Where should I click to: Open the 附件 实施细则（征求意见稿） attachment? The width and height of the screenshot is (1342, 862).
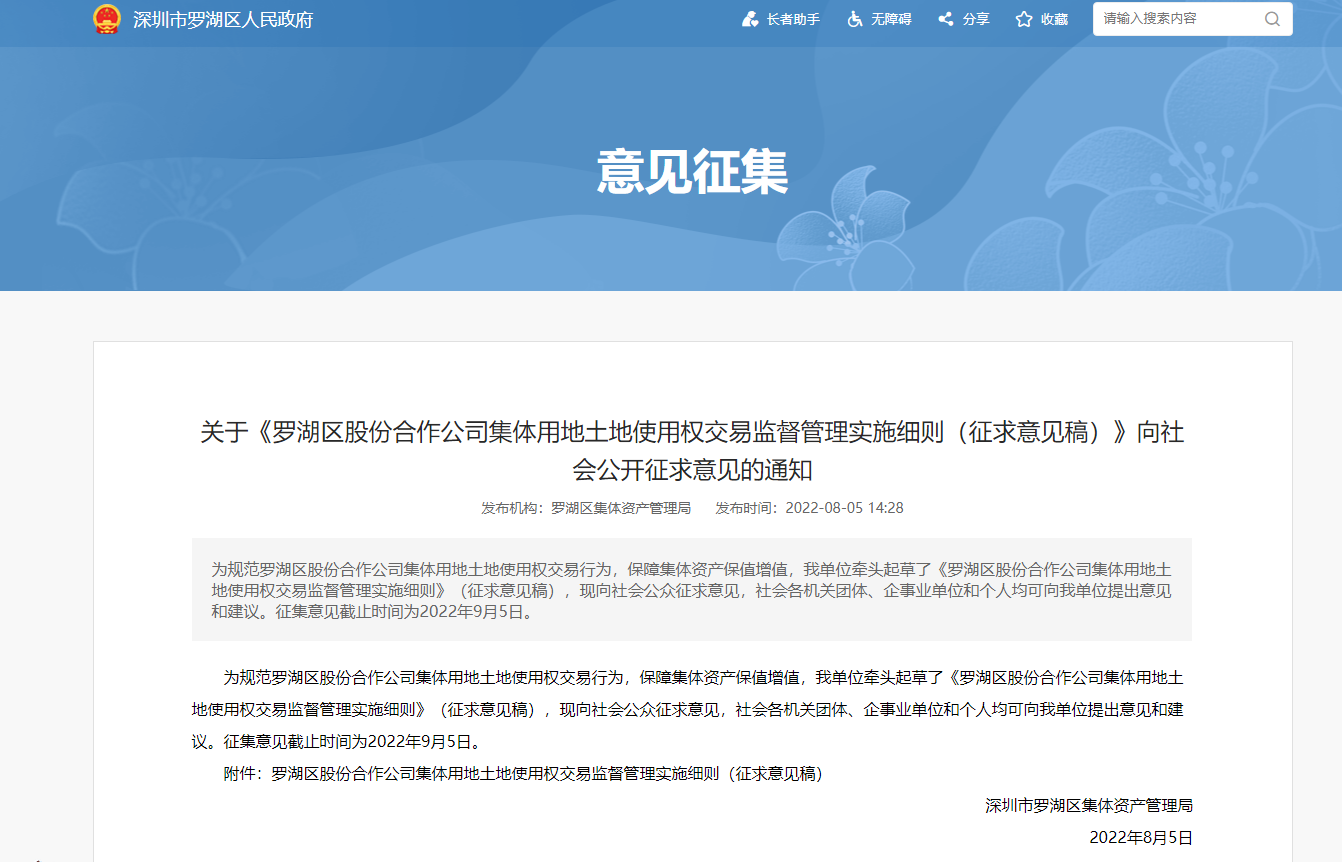click(x=547, y=774)
